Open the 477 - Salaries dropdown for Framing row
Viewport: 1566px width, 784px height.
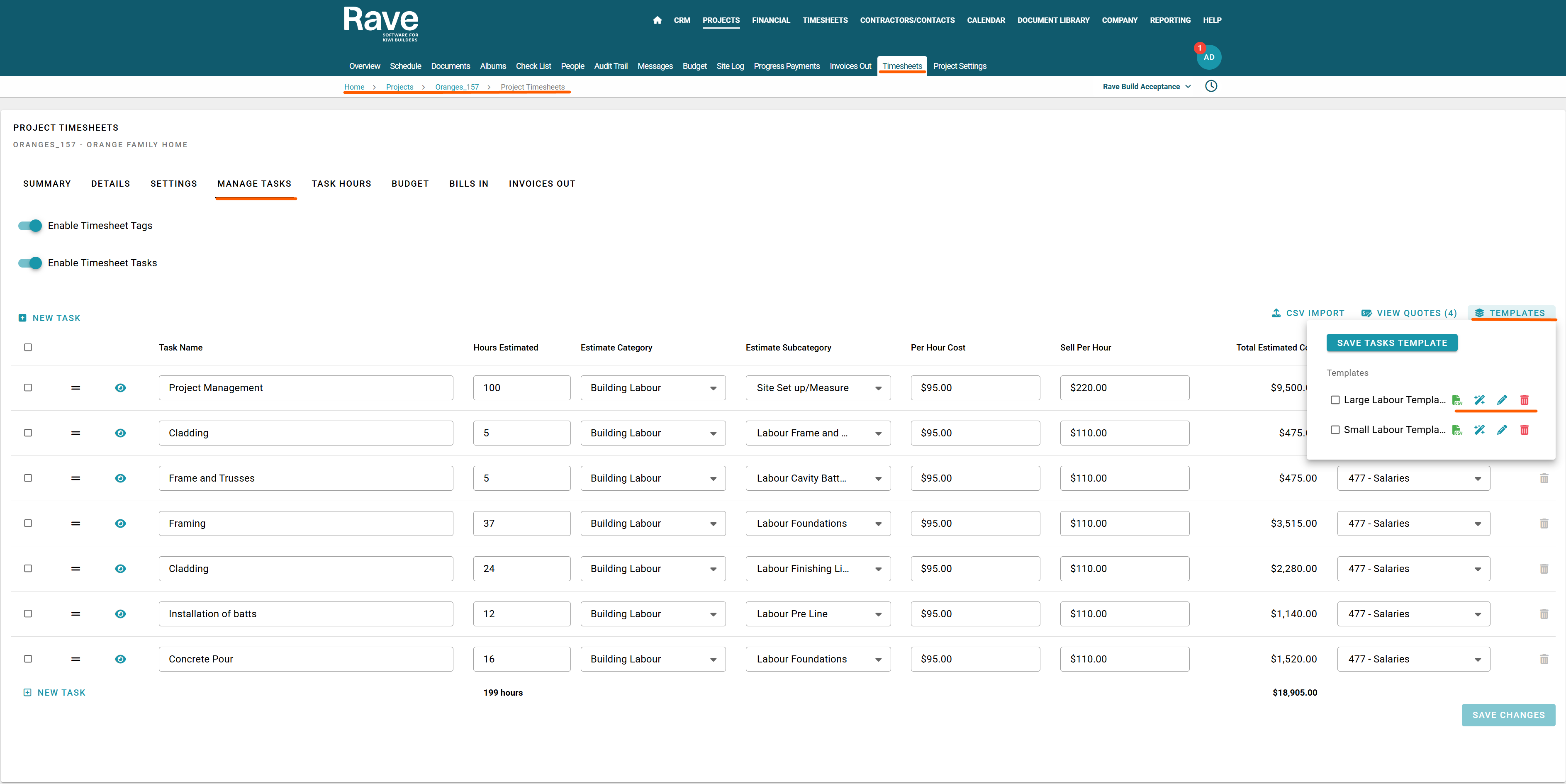point(1413,523)
